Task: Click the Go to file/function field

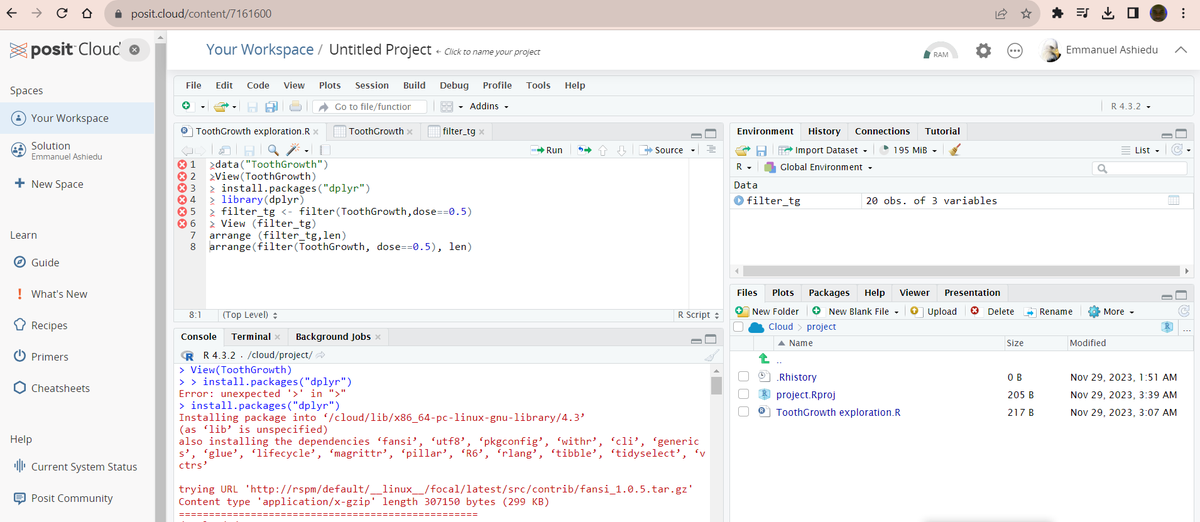Action: [371, 107]
